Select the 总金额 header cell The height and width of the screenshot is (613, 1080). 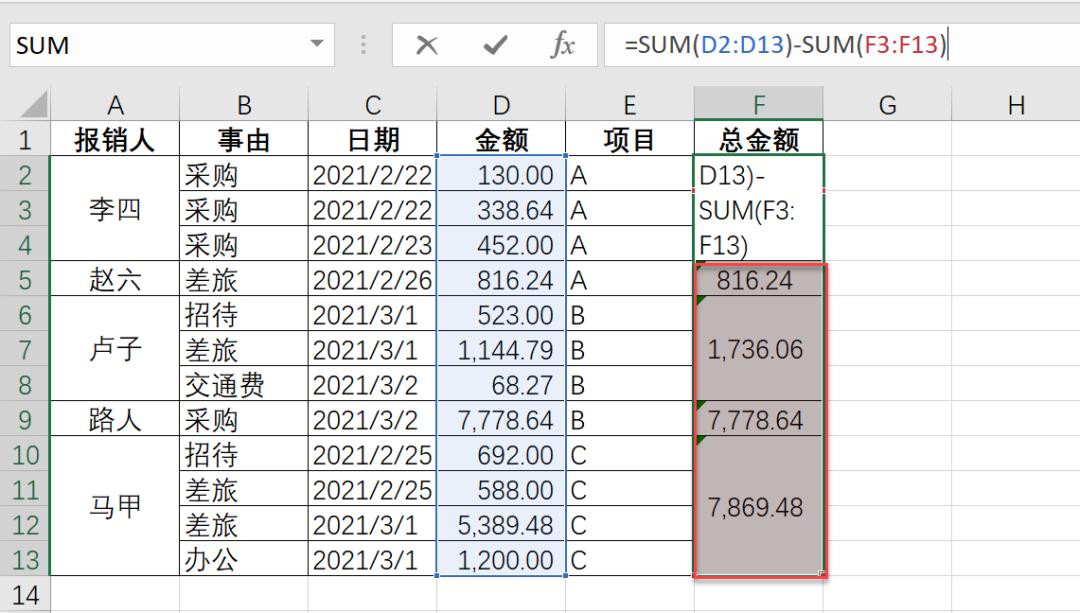pyautogui.click(x=758, y=138)
